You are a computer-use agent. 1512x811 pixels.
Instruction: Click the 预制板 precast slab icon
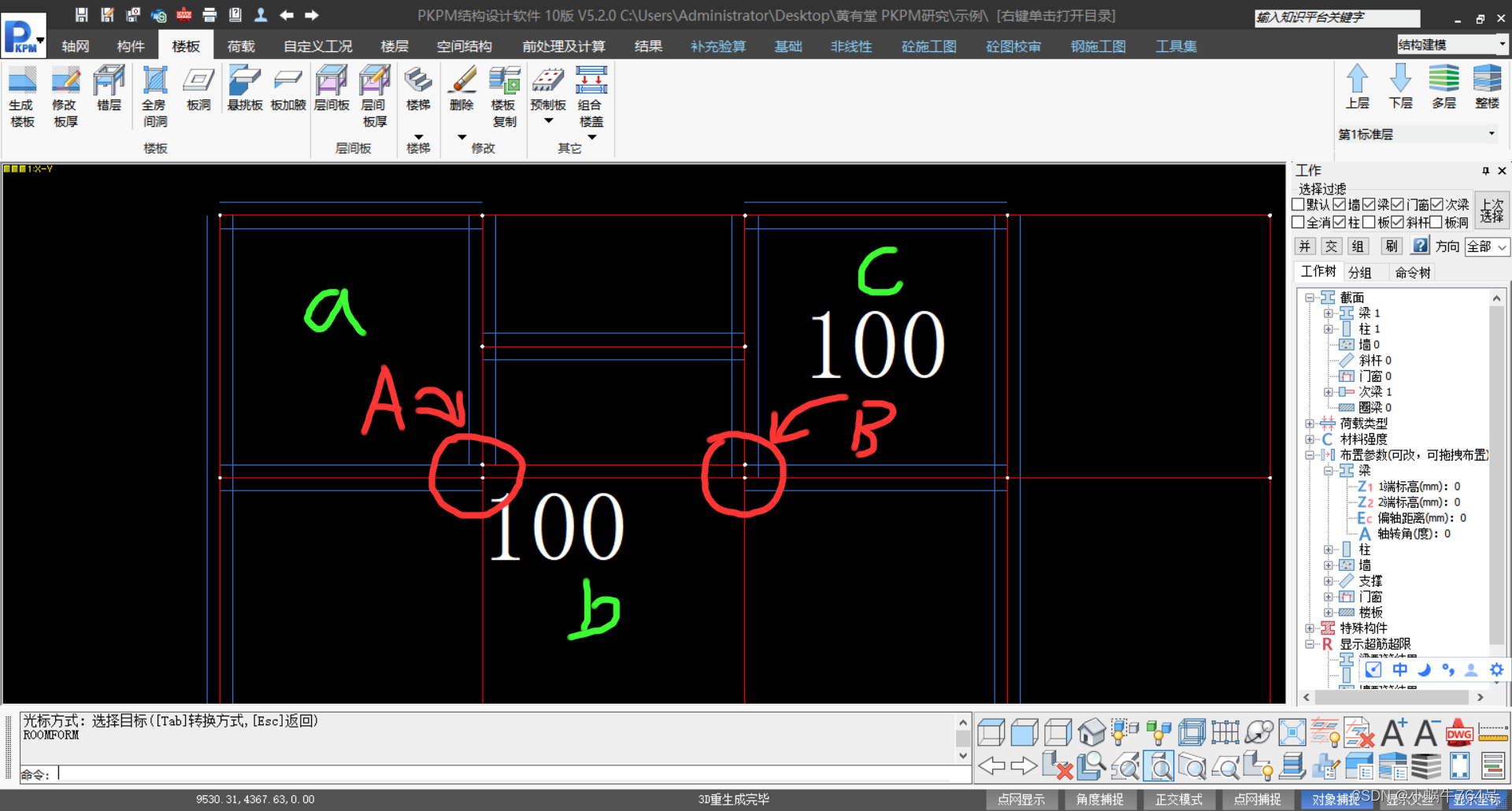548,88
